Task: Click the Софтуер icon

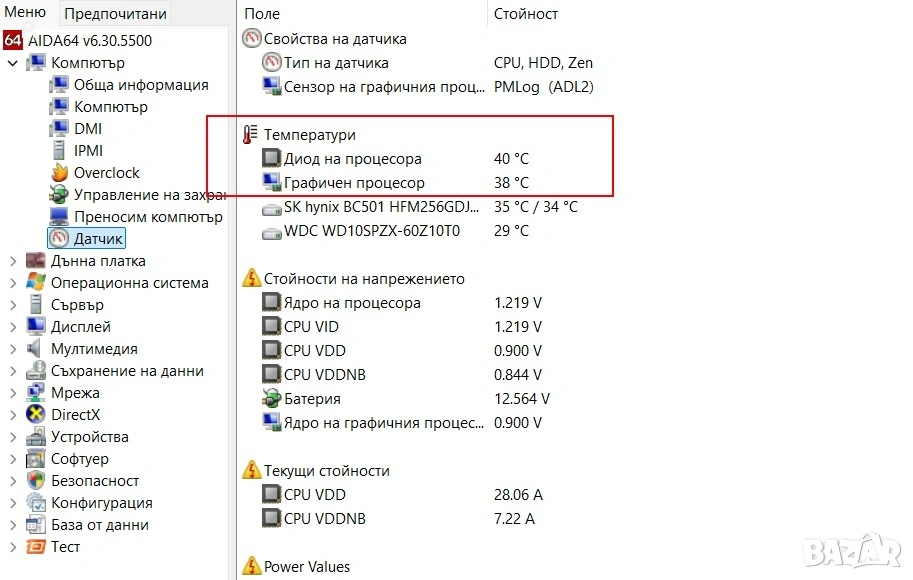Action: [36, 458]
